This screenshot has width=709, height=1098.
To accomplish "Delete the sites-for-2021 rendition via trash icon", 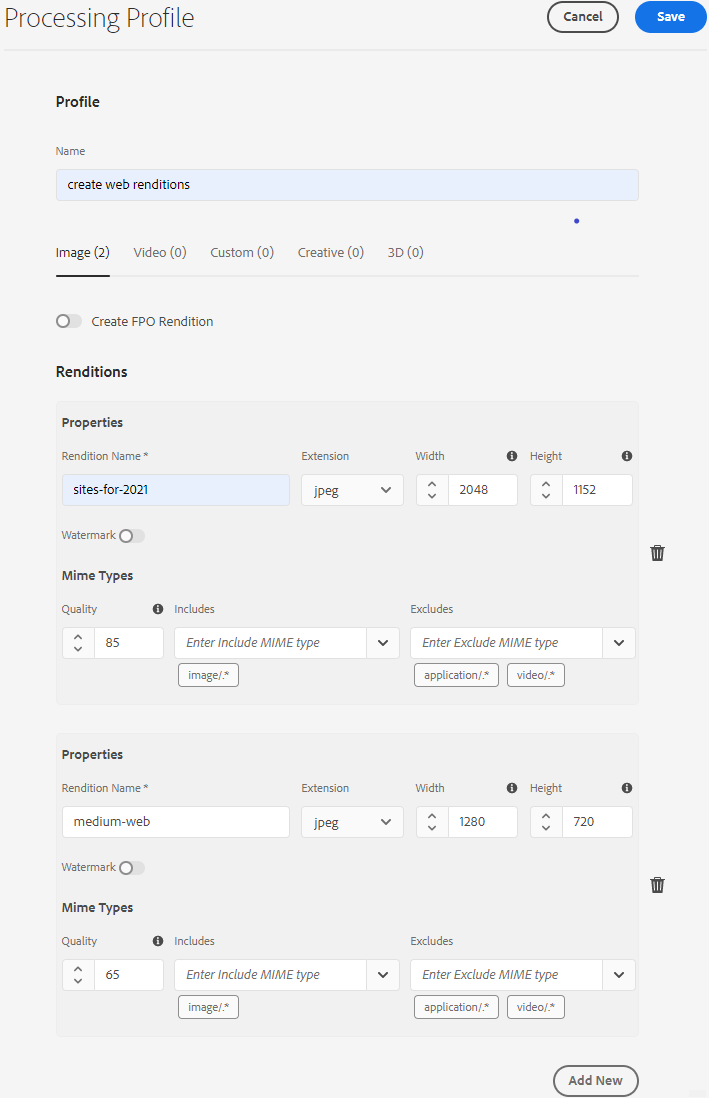I will [657, 553].
